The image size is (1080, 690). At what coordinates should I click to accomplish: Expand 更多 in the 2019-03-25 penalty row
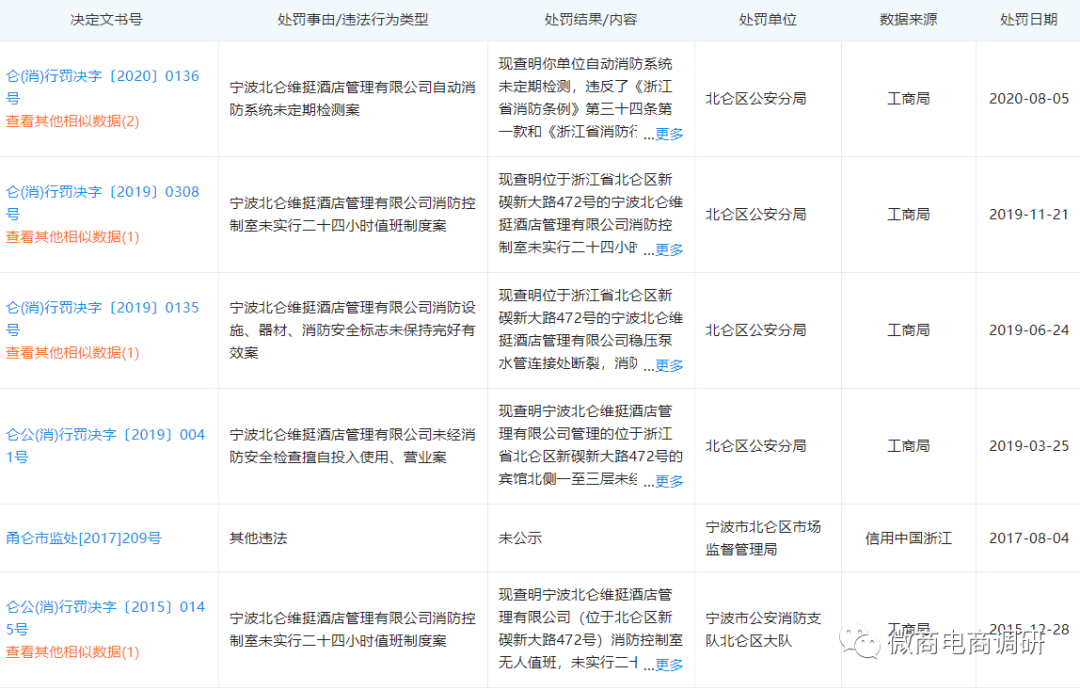pyautogui.click(x=669, y=482)
